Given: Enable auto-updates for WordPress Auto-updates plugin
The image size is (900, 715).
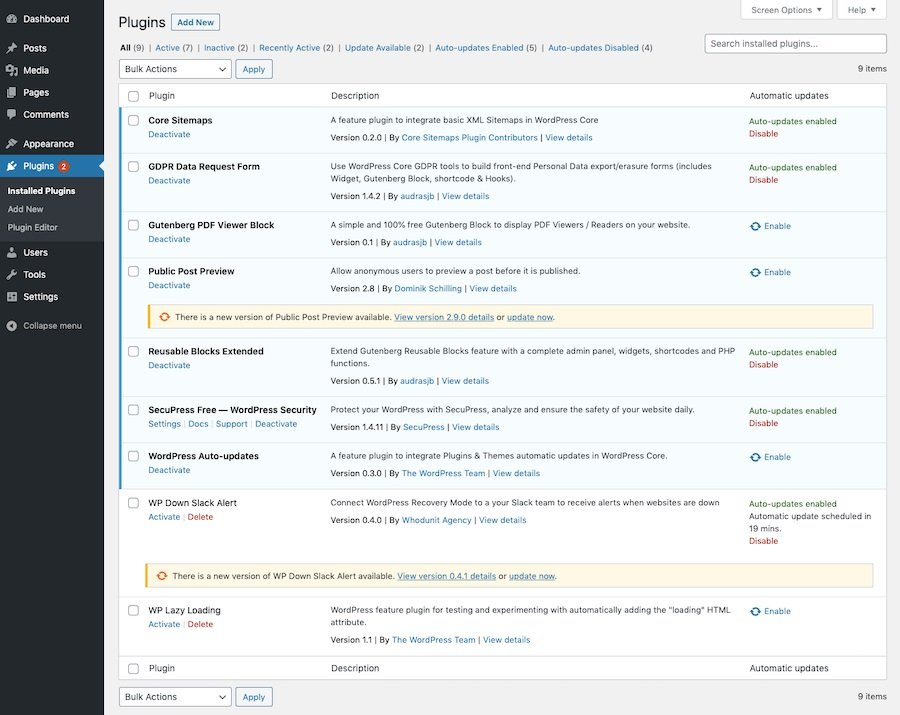Looking at the screenshot, I should click(777, 457).
